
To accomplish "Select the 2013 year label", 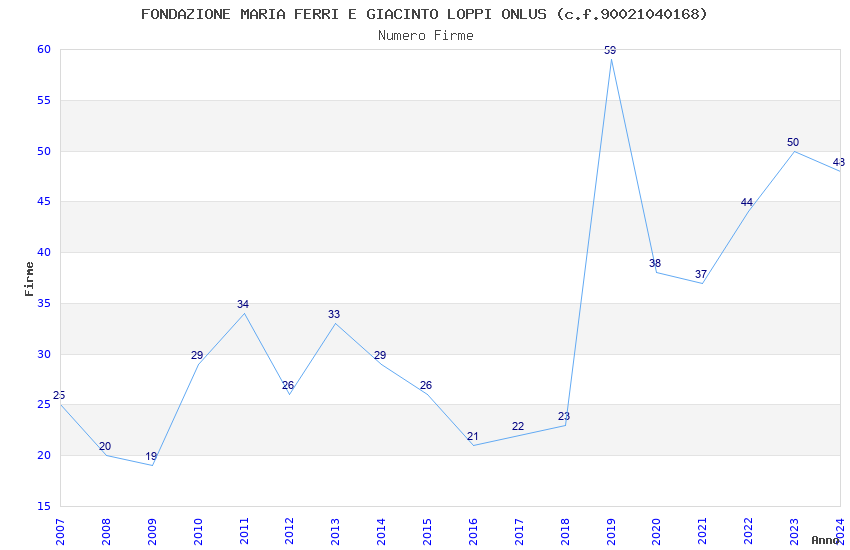I will coord(336,532).
